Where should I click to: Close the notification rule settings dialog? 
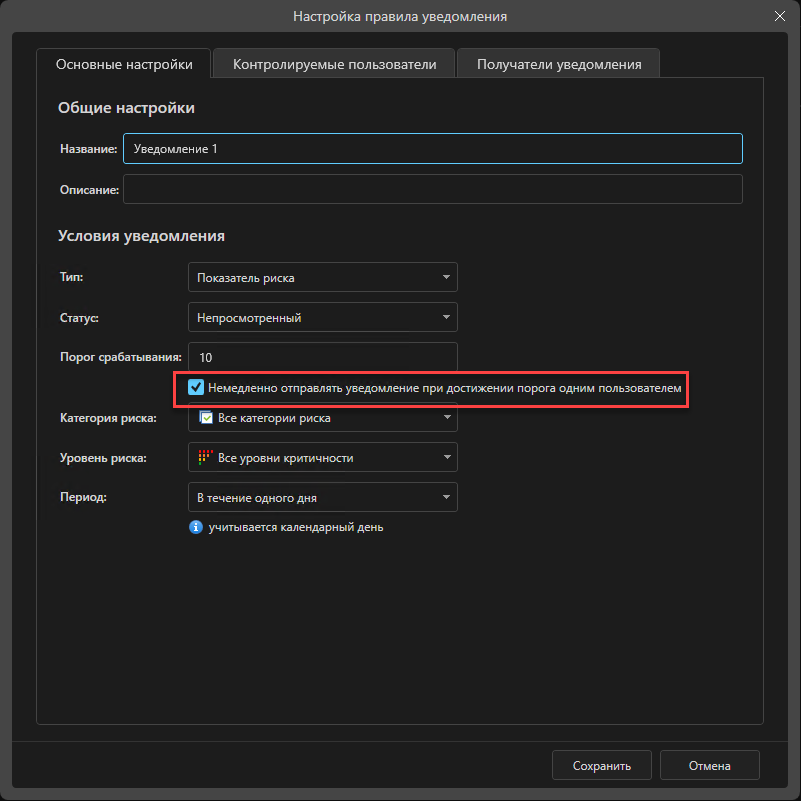pos(780,16)
